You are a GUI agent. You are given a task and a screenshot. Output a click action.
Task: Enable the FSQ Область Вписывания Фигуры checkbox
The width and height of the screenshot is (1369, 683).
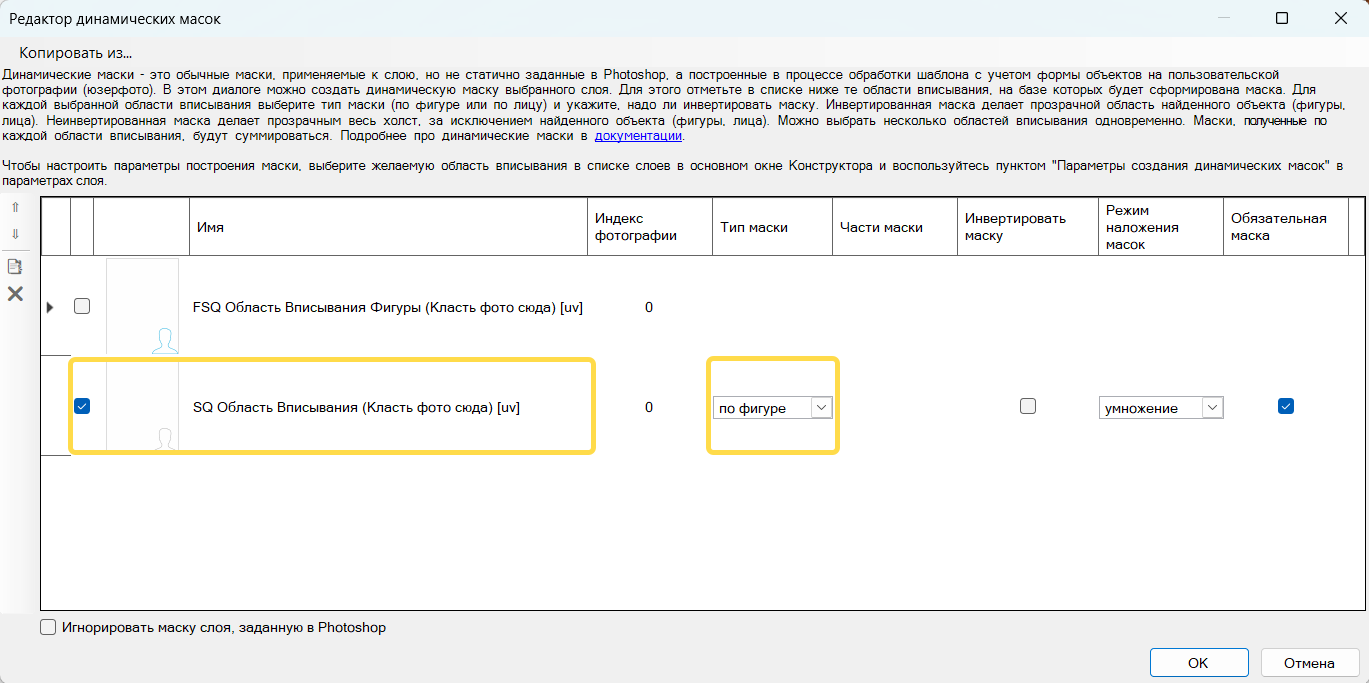pyautogui.click(x=82, y=307)
